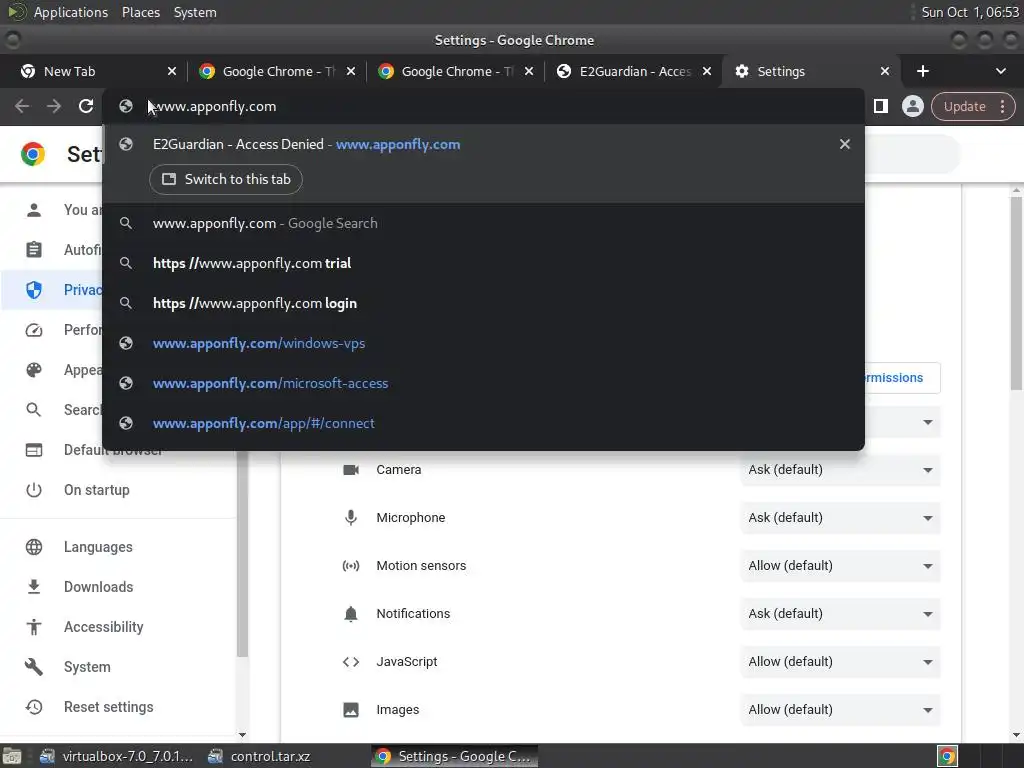Open the Motion sensors permission dropdown

(x=840, y=566)
